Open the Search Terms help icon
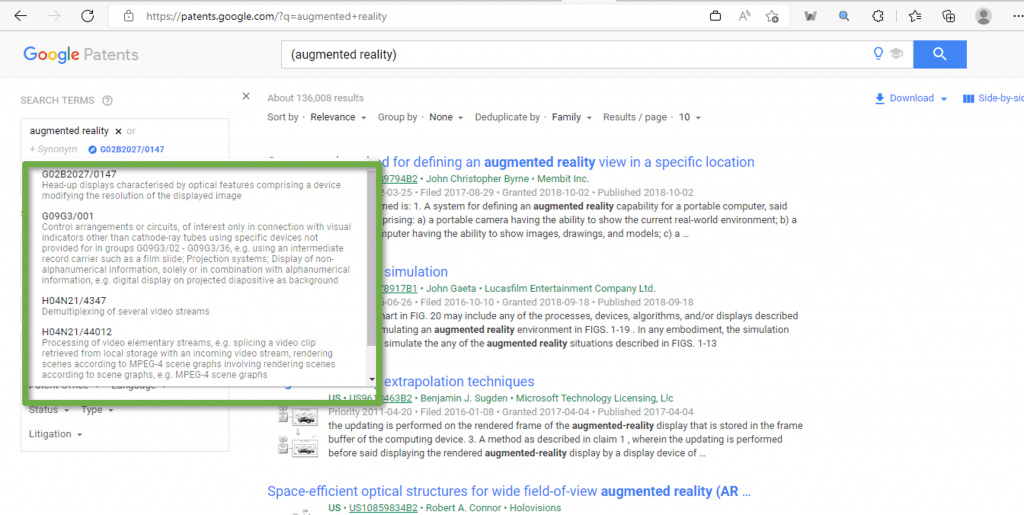 point(107,101)
